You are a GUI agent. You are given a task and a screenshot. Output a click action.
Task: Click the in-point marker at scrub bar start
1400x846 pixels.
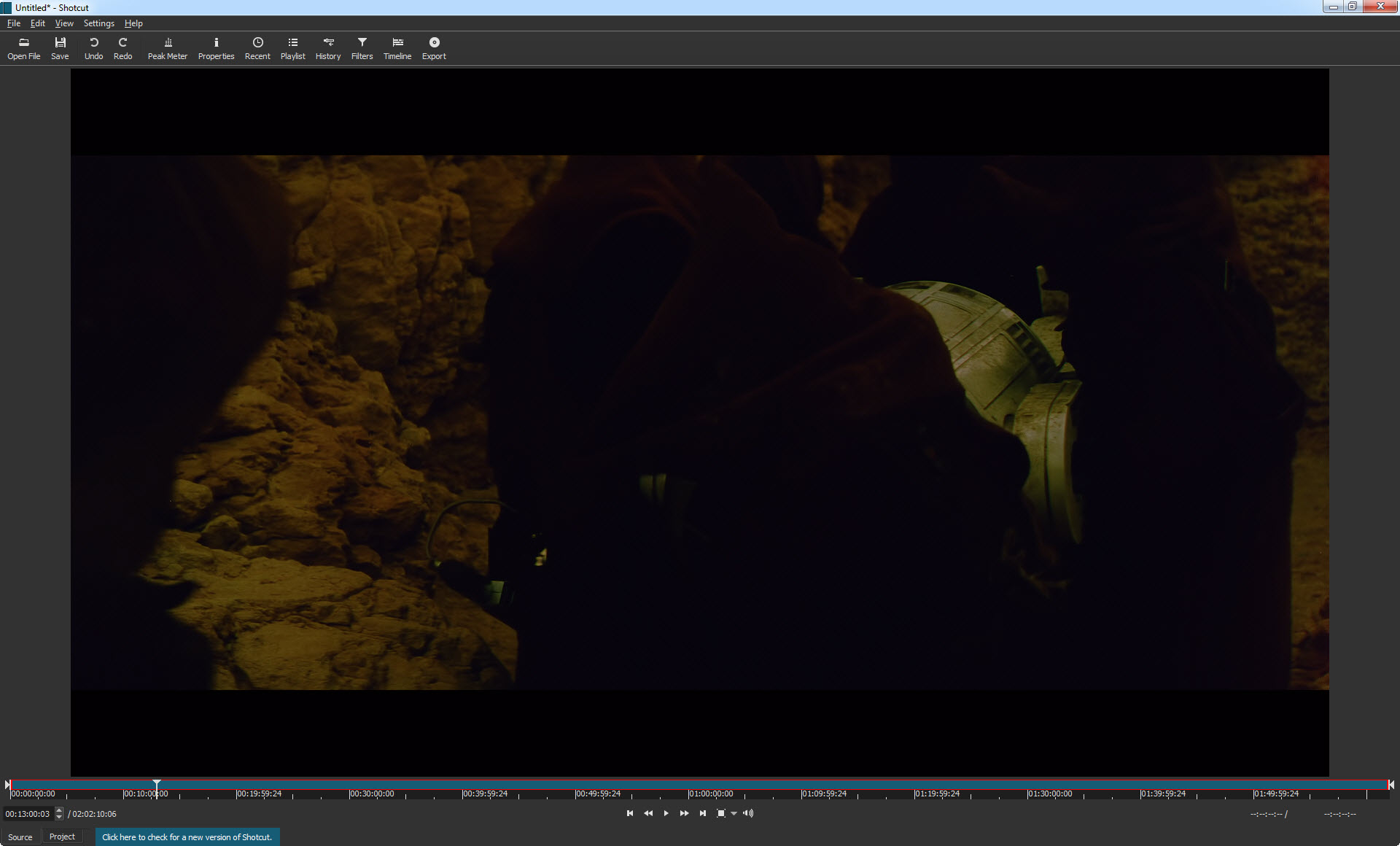click(x=7, y=785)
